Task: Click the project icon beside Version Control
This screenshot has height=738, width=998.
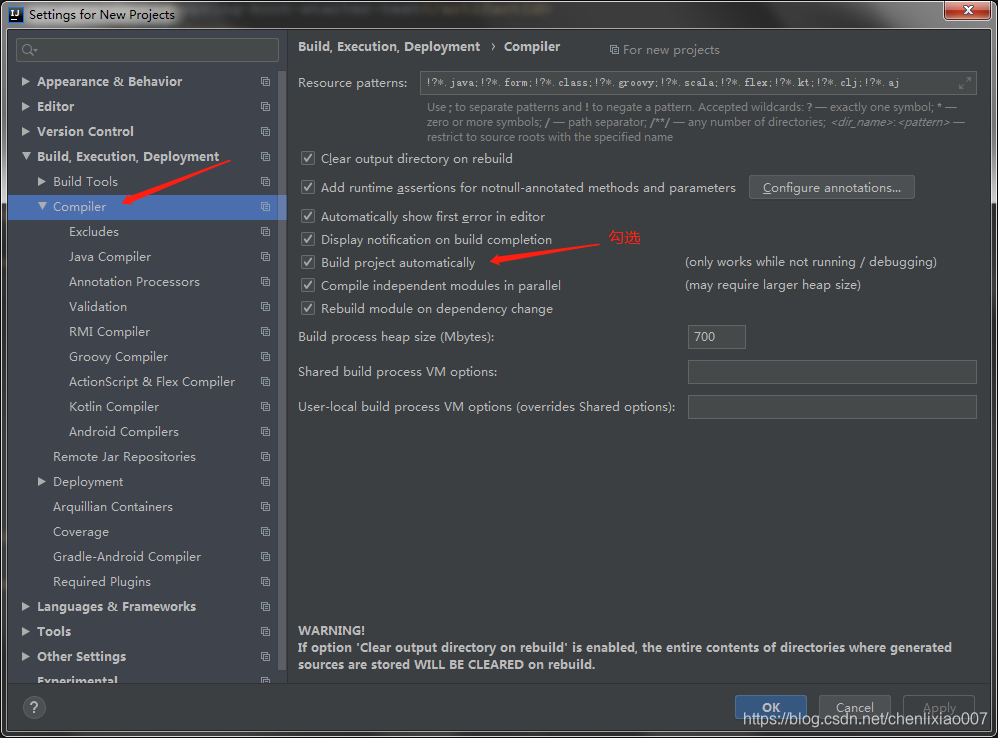Action: pyautogui.click(x=265, y=132)
